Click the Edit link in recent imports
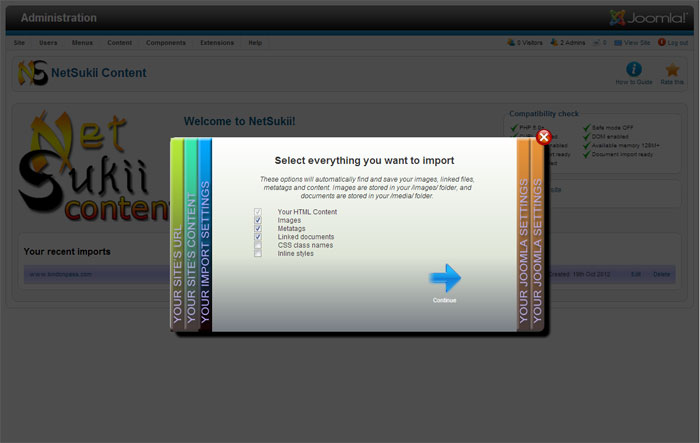Image resolution: width=700 pixels, height=443 pixels. (636, 274)
